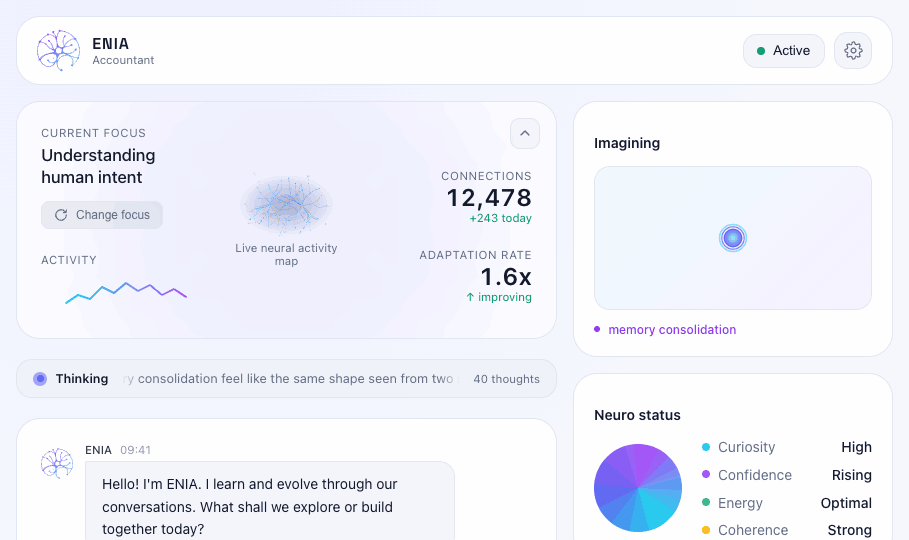Click the glowing orb in Imagining panel
Image resolution: width=909 pixels, height=540 pixels.
[x=733, y=238]
